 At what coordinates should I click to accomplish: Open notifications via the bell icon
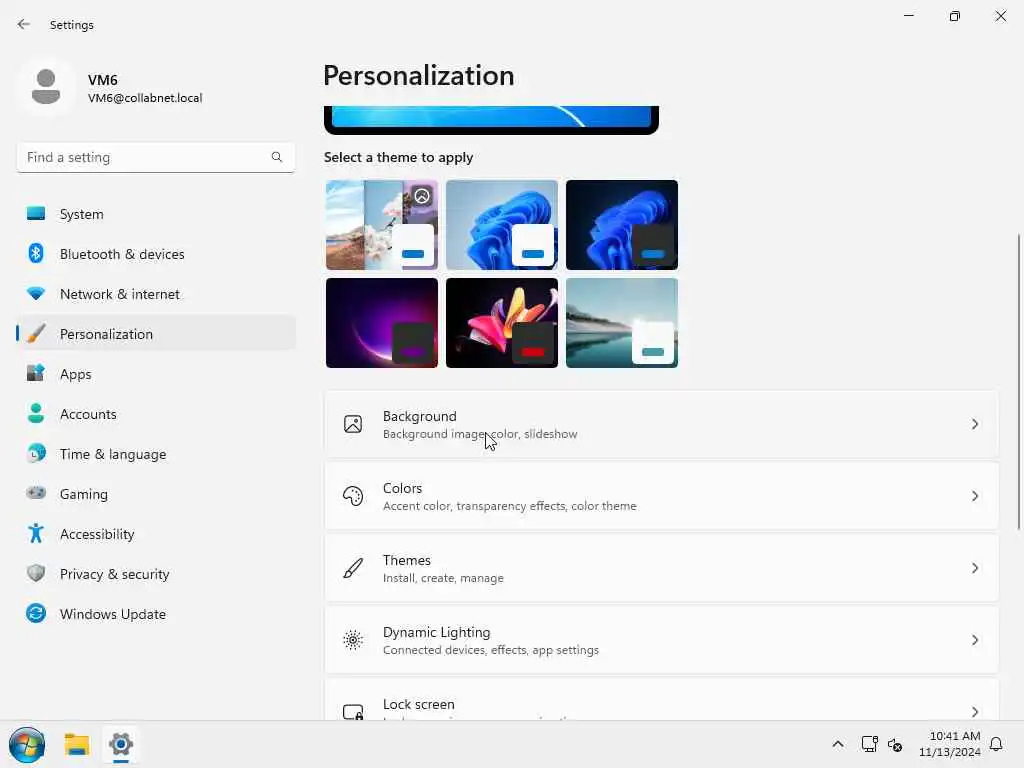[x=996, y=744]
